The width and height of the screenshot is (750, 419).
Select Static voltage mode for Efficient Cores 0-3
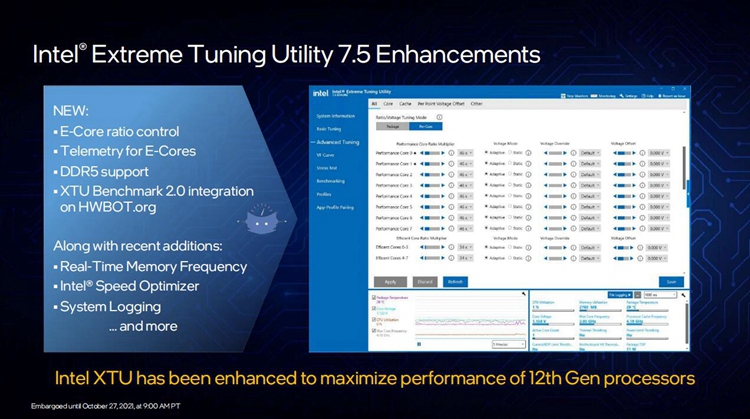click(516, 247)
